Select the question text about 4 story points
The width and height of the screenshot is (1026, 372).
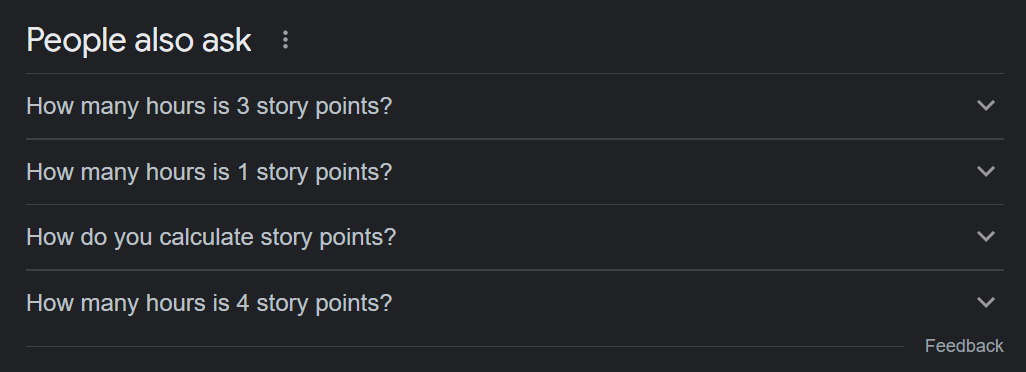(x=209, y=303)
